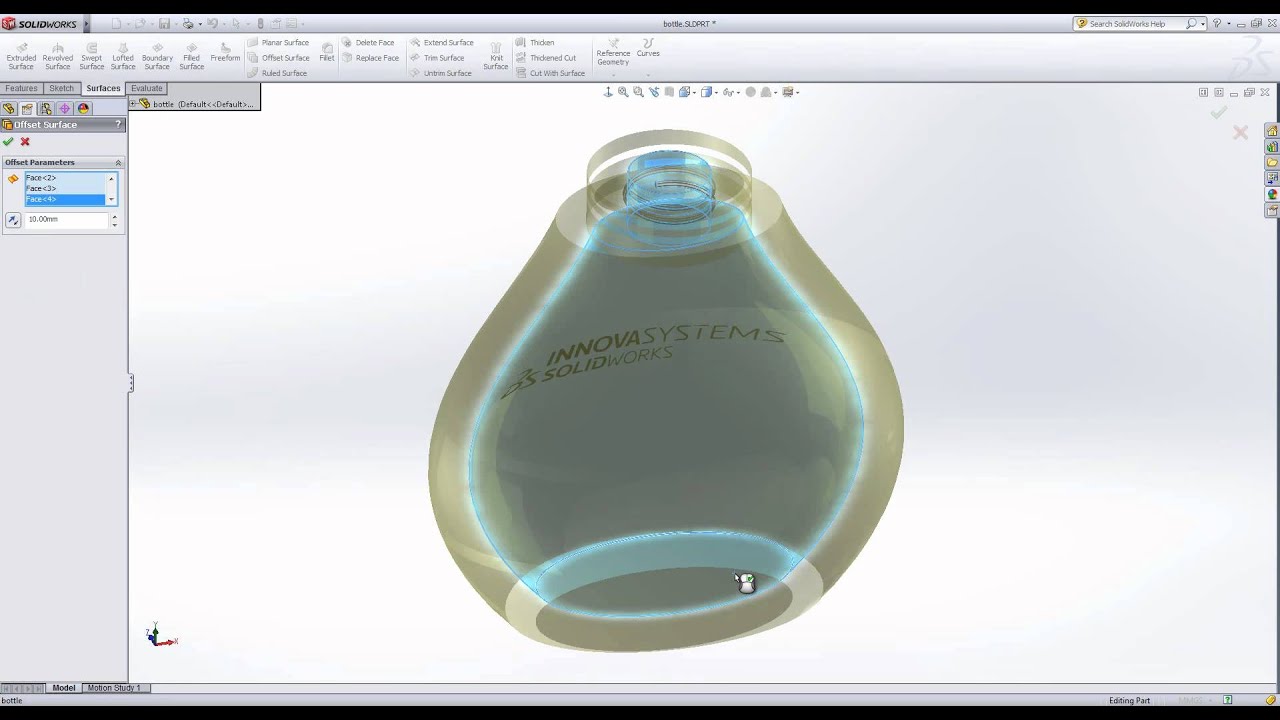Cancel Offset Surface with red X
Screen dimensions: 1280x720
(25, 142)
